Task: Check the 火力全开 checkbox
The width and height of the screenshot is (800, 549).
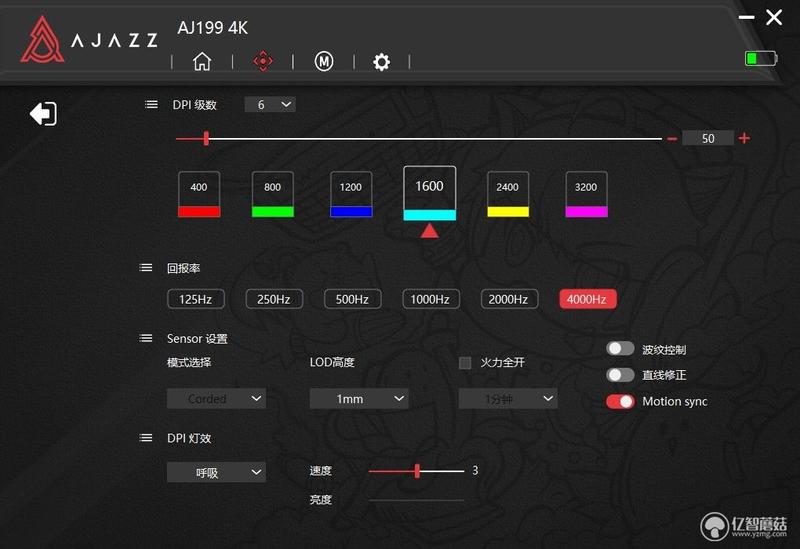Action: pyautogui.click(x=465, y=363)
